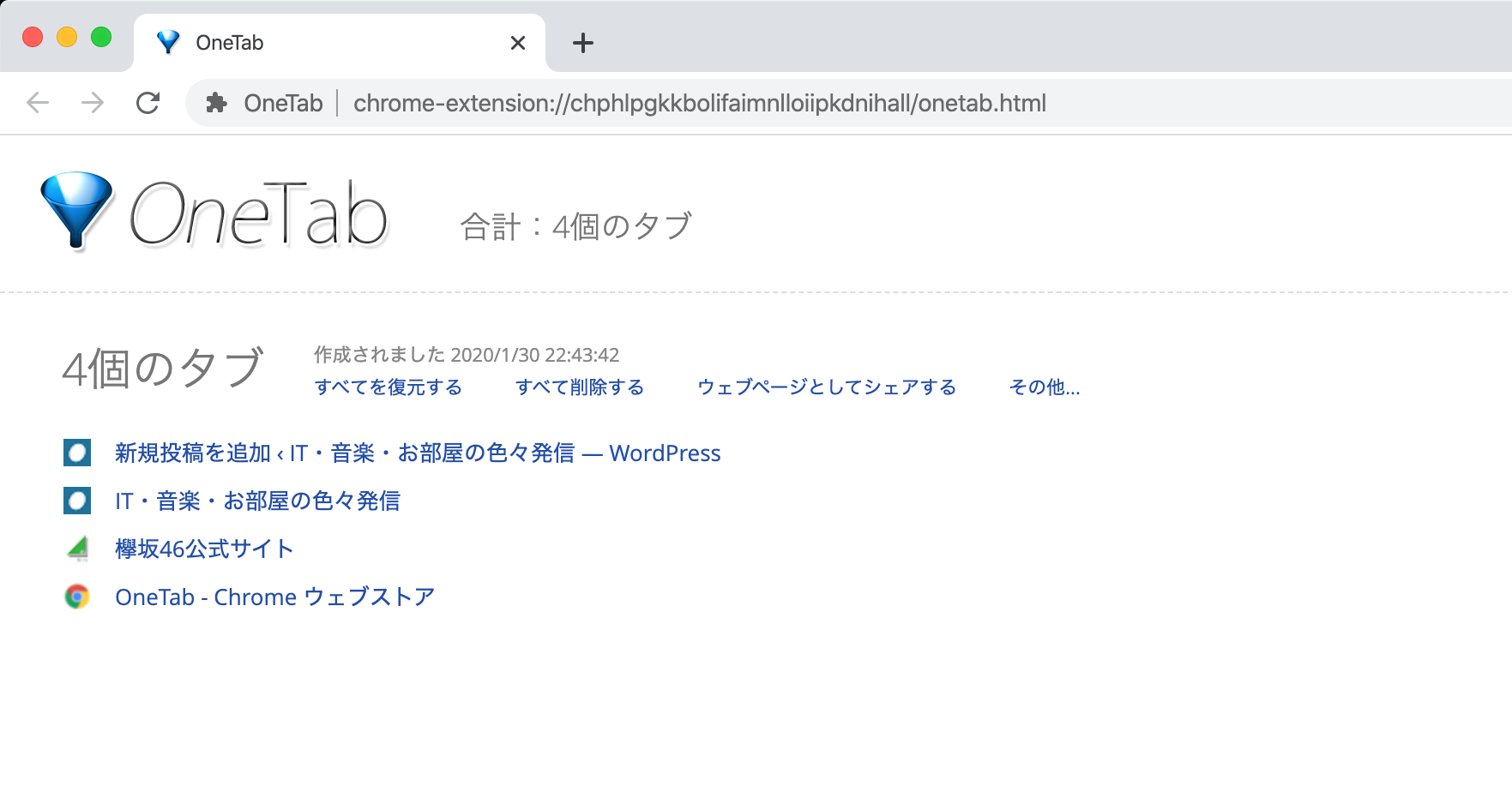Click the 合計：4個のタブ total text

click(x=576, y=227)
